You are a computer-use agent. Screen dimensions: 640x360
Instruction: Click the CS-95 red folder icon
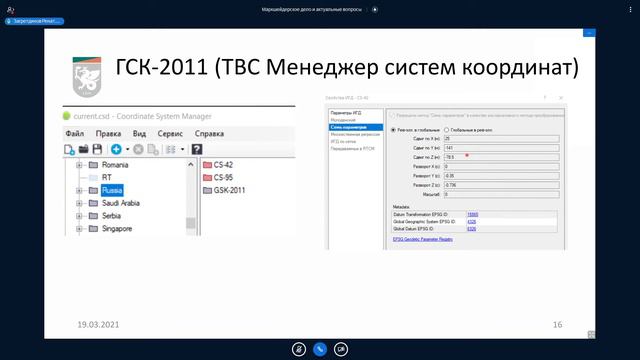(207, 178)
